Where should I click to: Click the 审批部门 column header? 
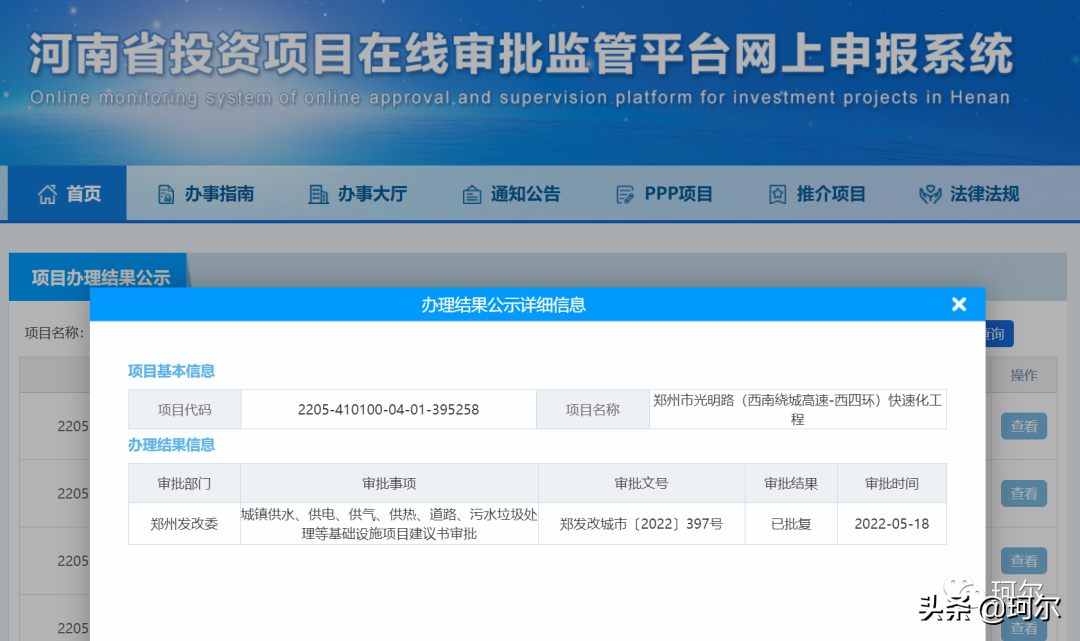184,483
